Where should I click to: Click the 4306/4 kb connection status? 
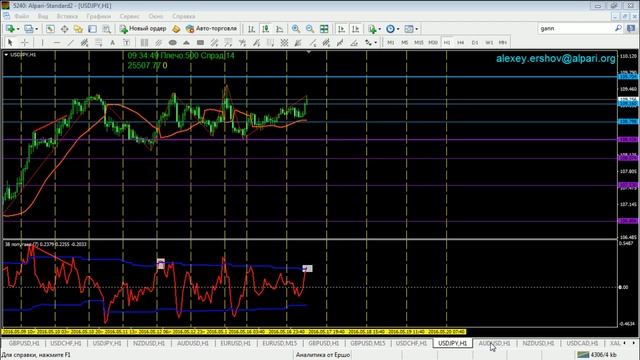pos(597,355)
